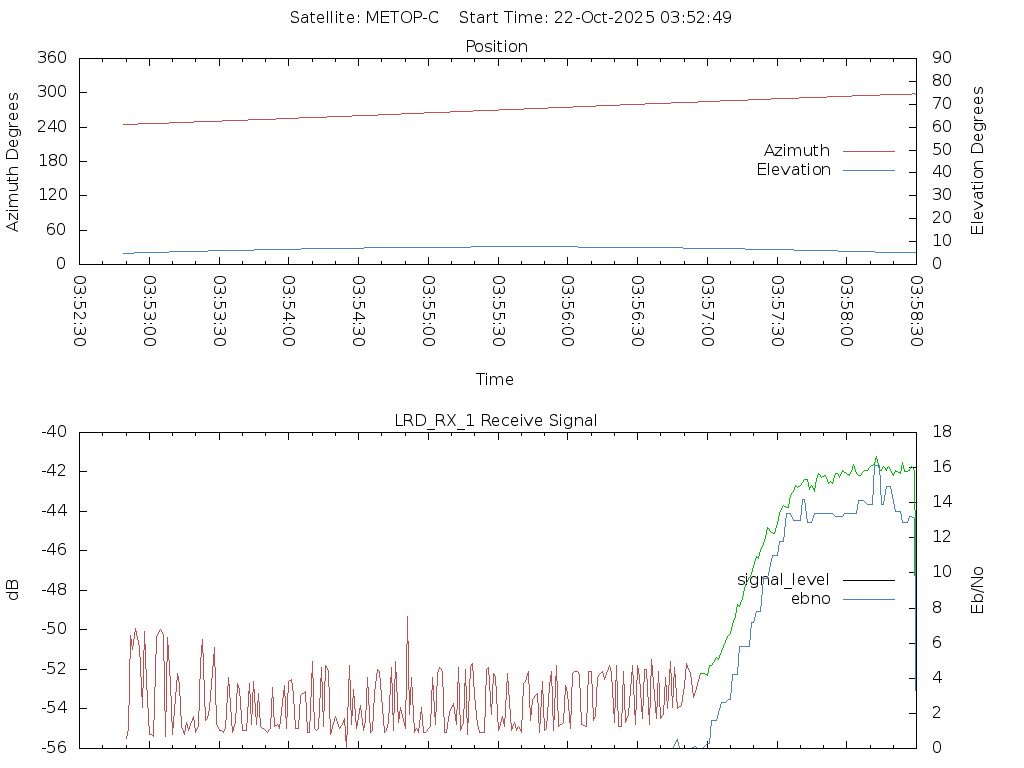
Task: Click the Position chart title
Action: click(x=497, y=47)
